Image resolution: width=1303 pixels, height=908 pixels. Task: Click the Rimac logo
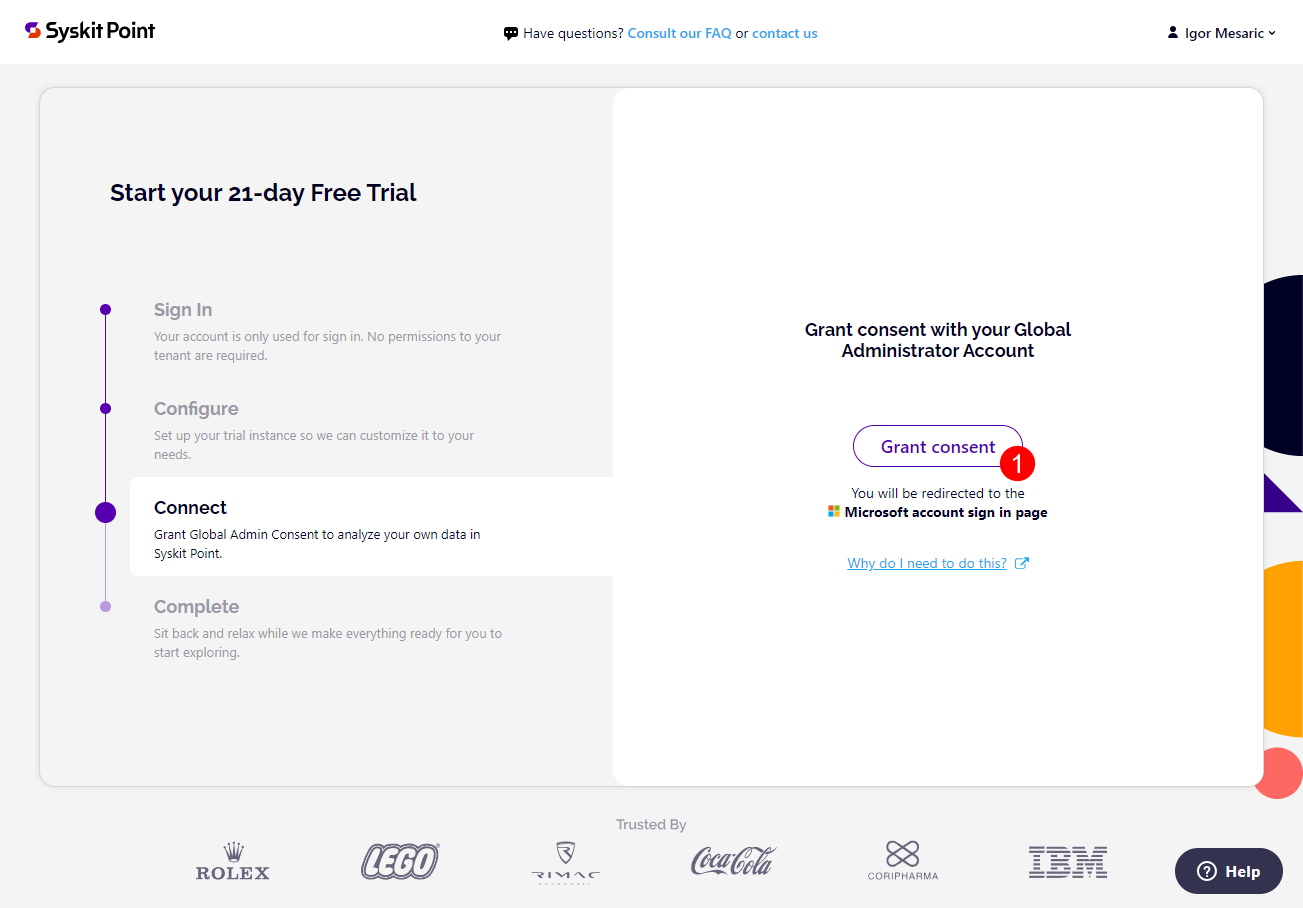(566, 861)
